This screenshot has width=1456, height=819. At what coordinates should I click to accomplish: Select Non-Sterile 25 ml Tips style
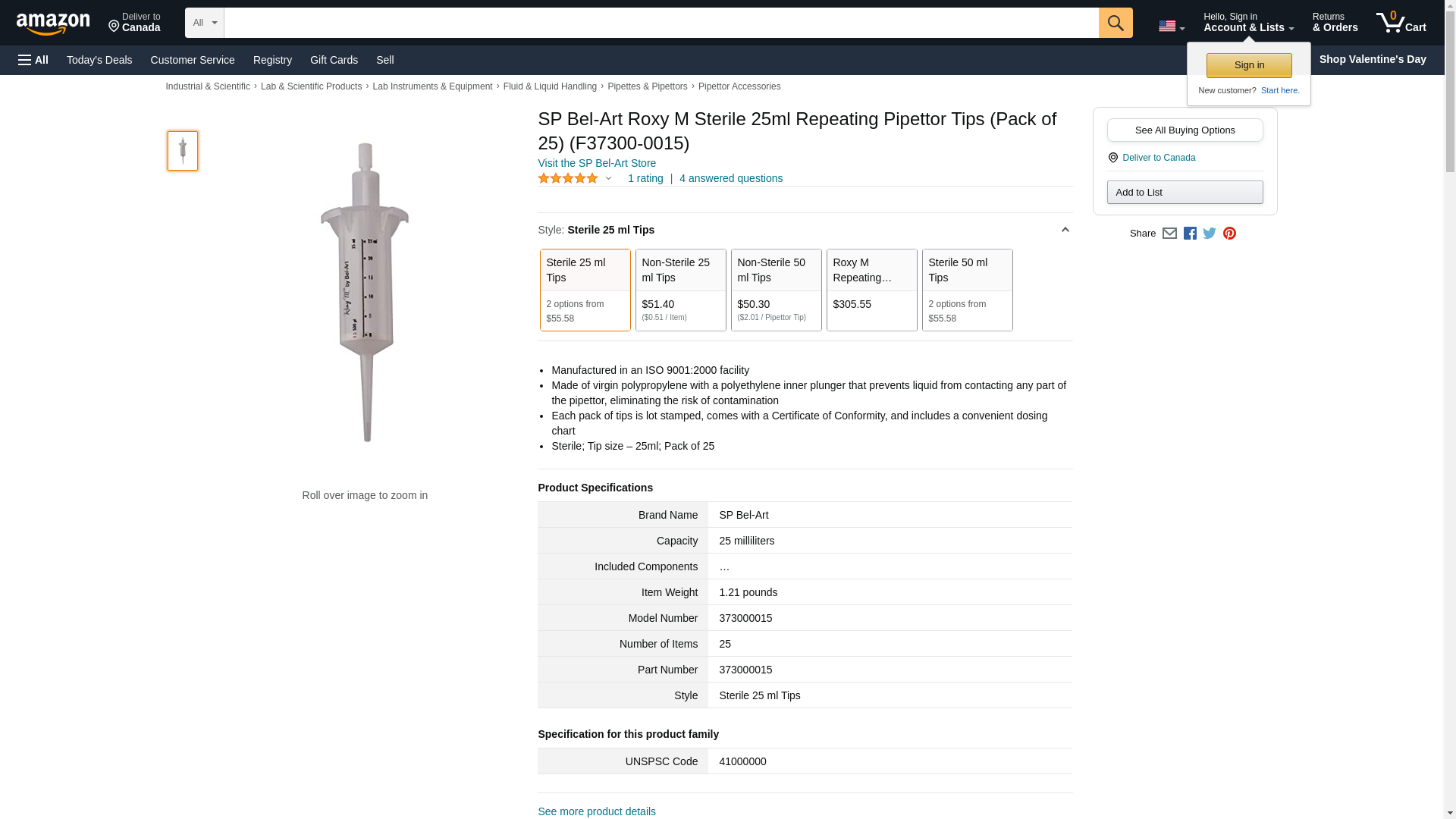(680, 290)
